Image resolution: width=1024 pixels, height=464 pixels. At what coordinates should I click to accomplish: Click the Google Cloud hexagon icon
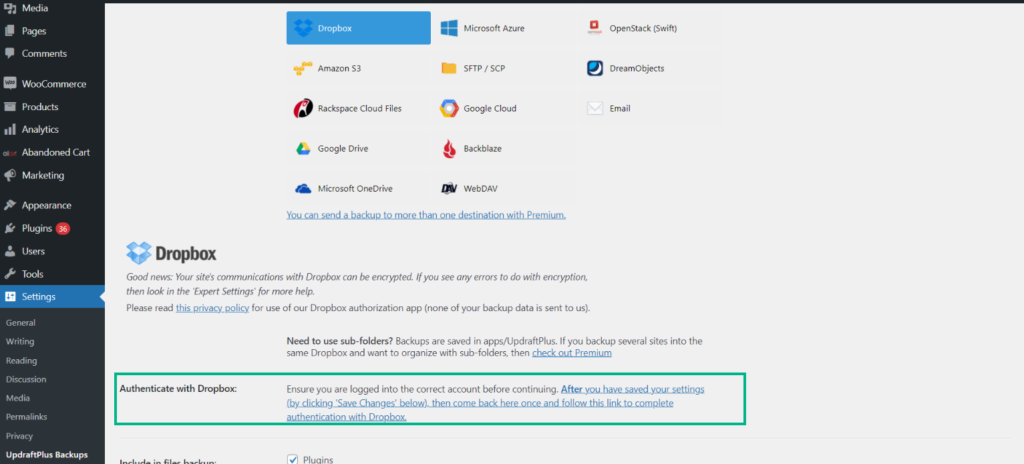[x=449, y=108]
